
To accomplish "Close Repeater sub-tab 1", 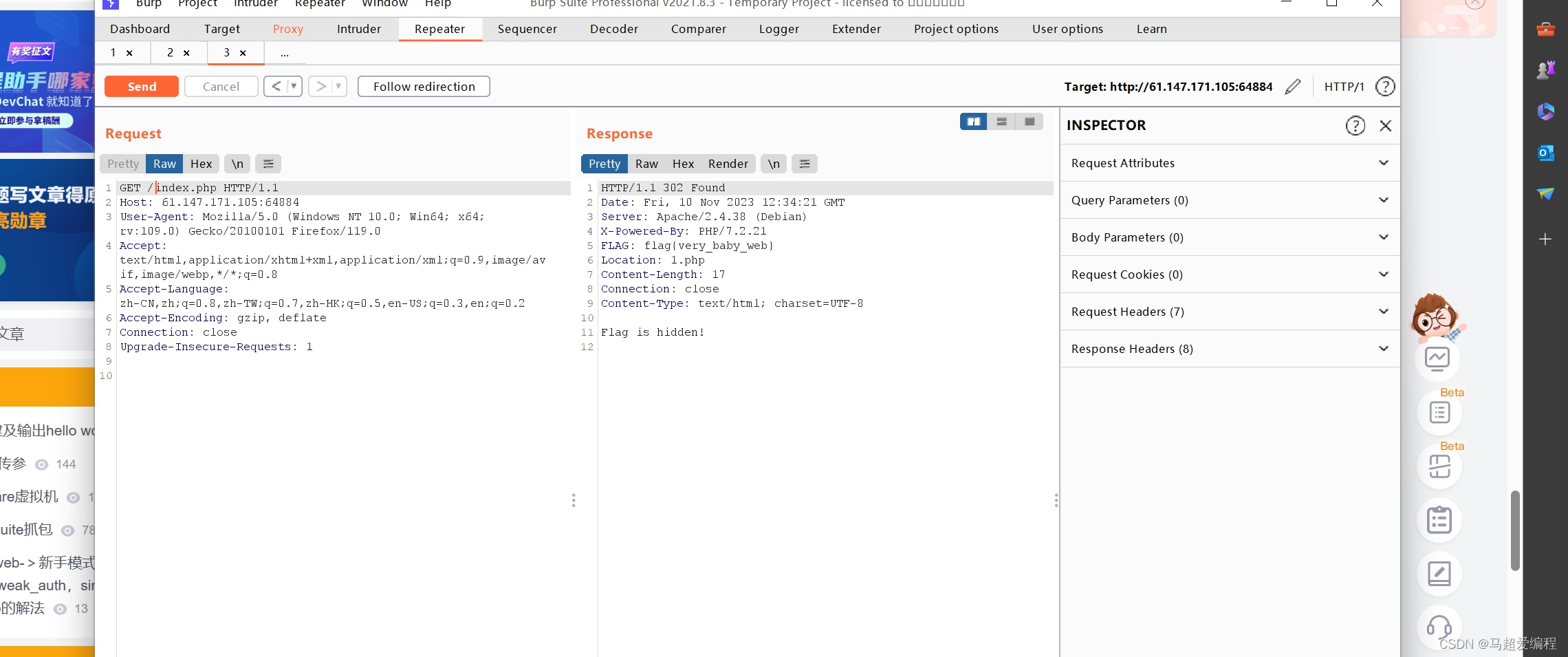I will (129, 53).
